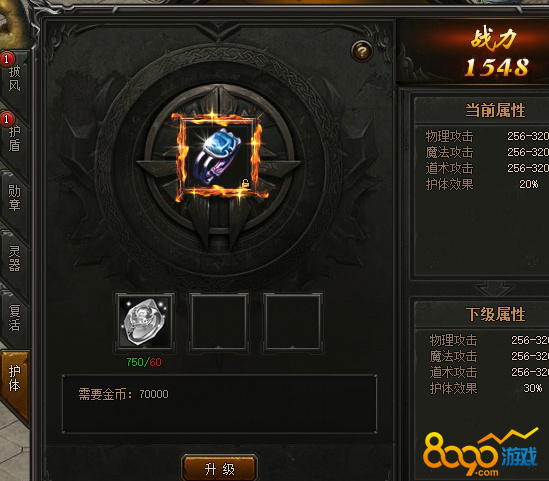
Task: Open the 复活 tab
Action: point(15,319)
